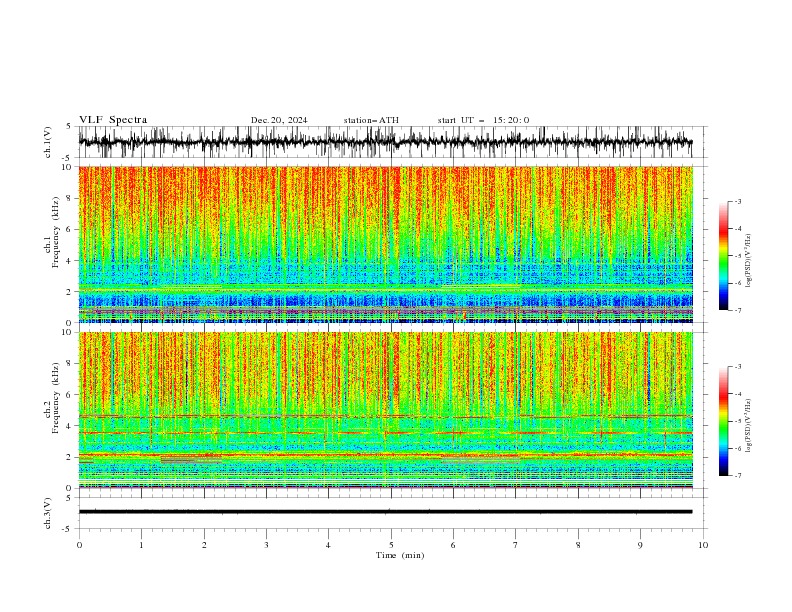Click the time axis tick label "10"
The image size is (792, 612).
point(703,545)
